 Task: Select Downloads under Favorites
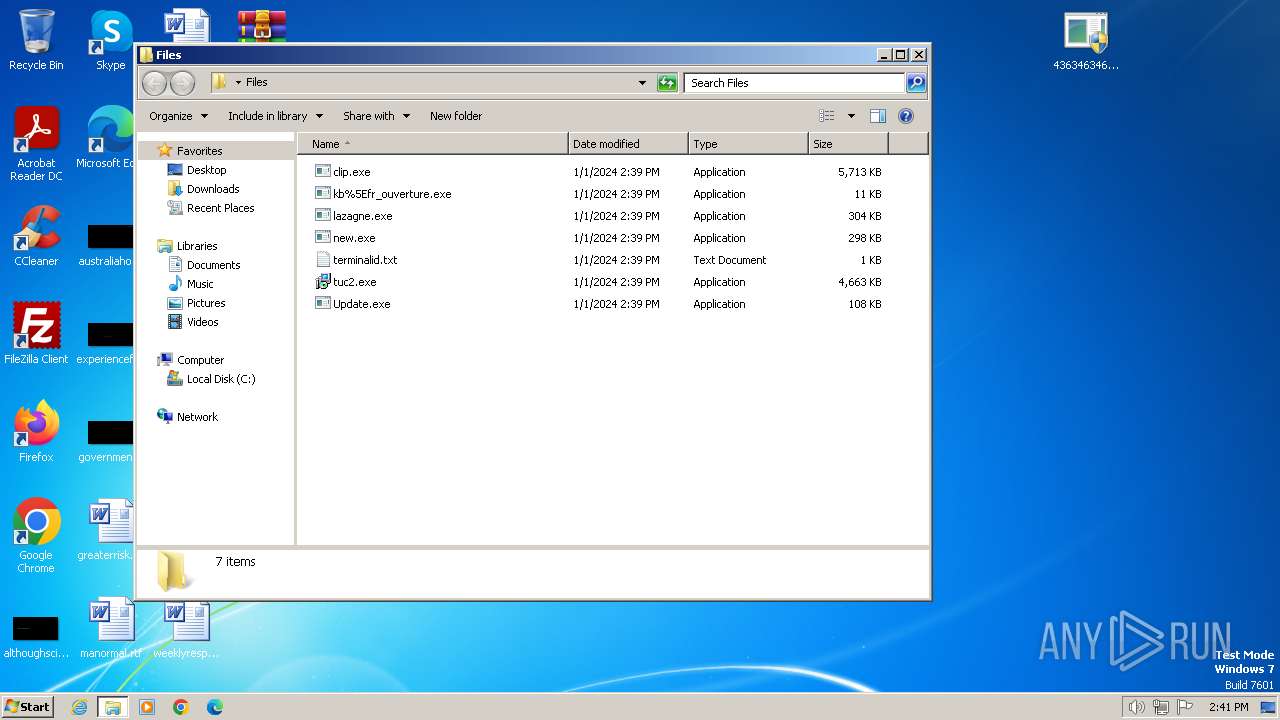213,189
